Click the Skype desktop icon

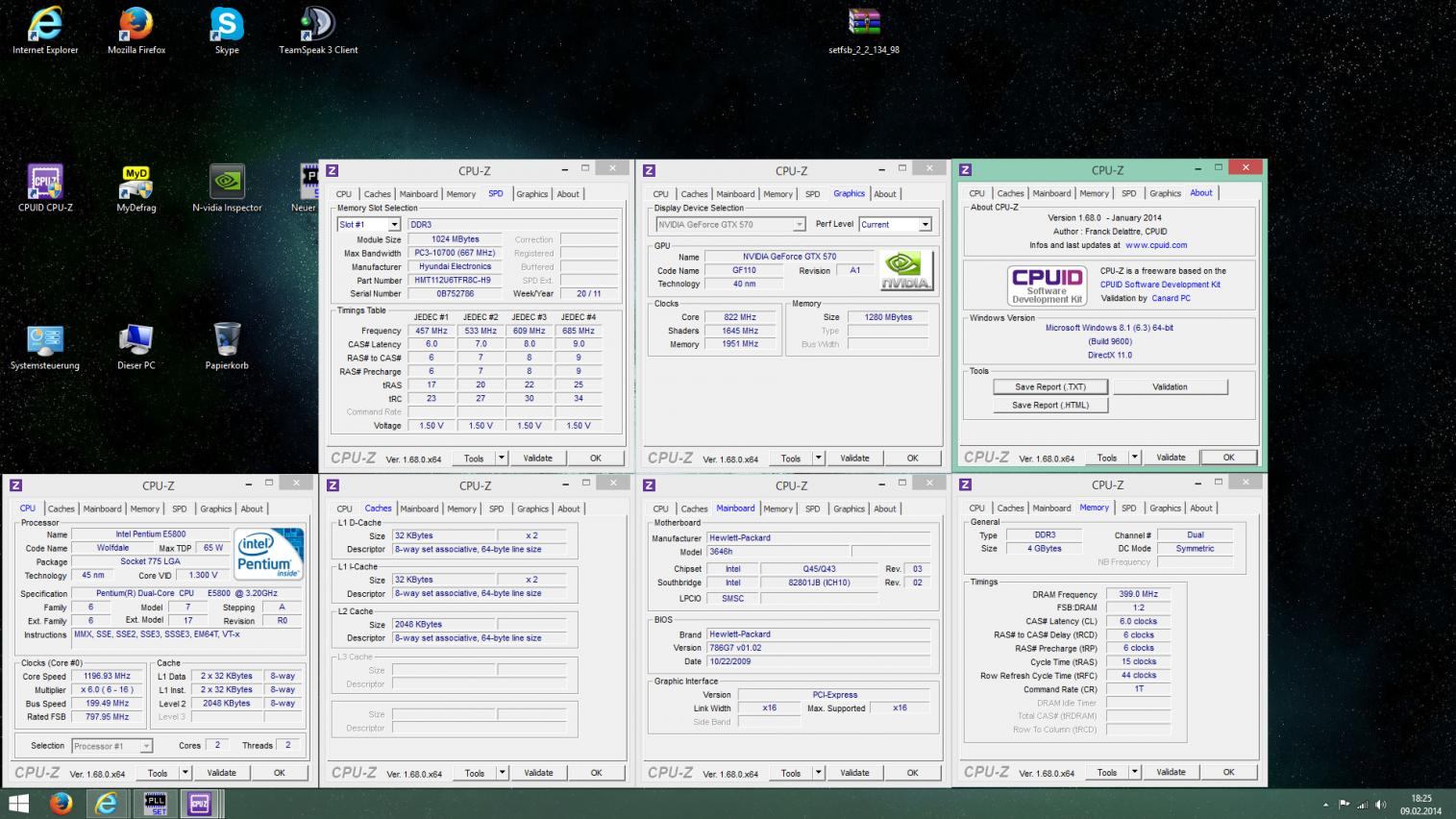coord(227,26)
